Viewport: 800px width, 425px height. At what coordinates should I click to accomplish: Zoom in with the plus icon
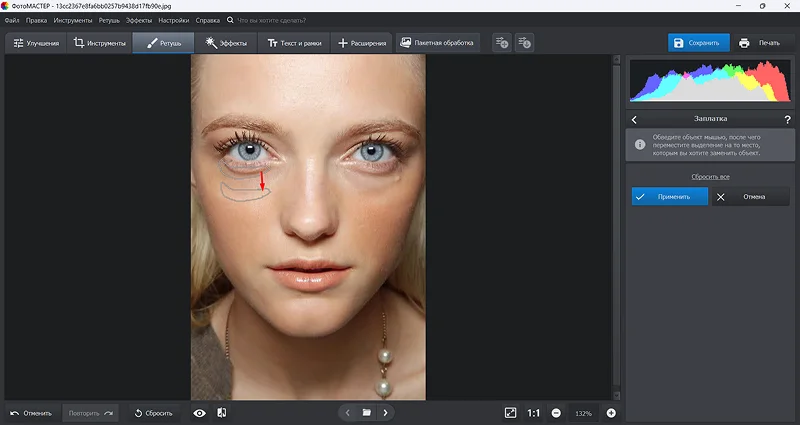pyautogui.click(x=611, y=413)
